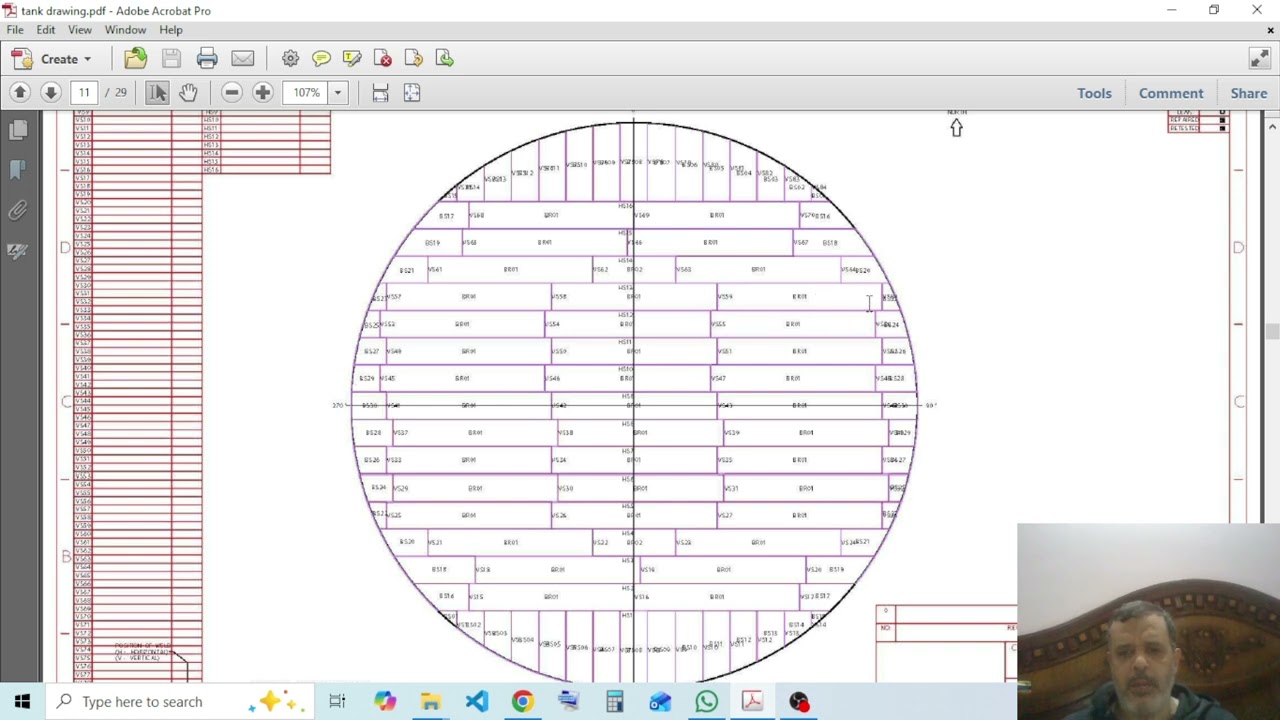
Task: Open the Window menu
Action: 125,30
